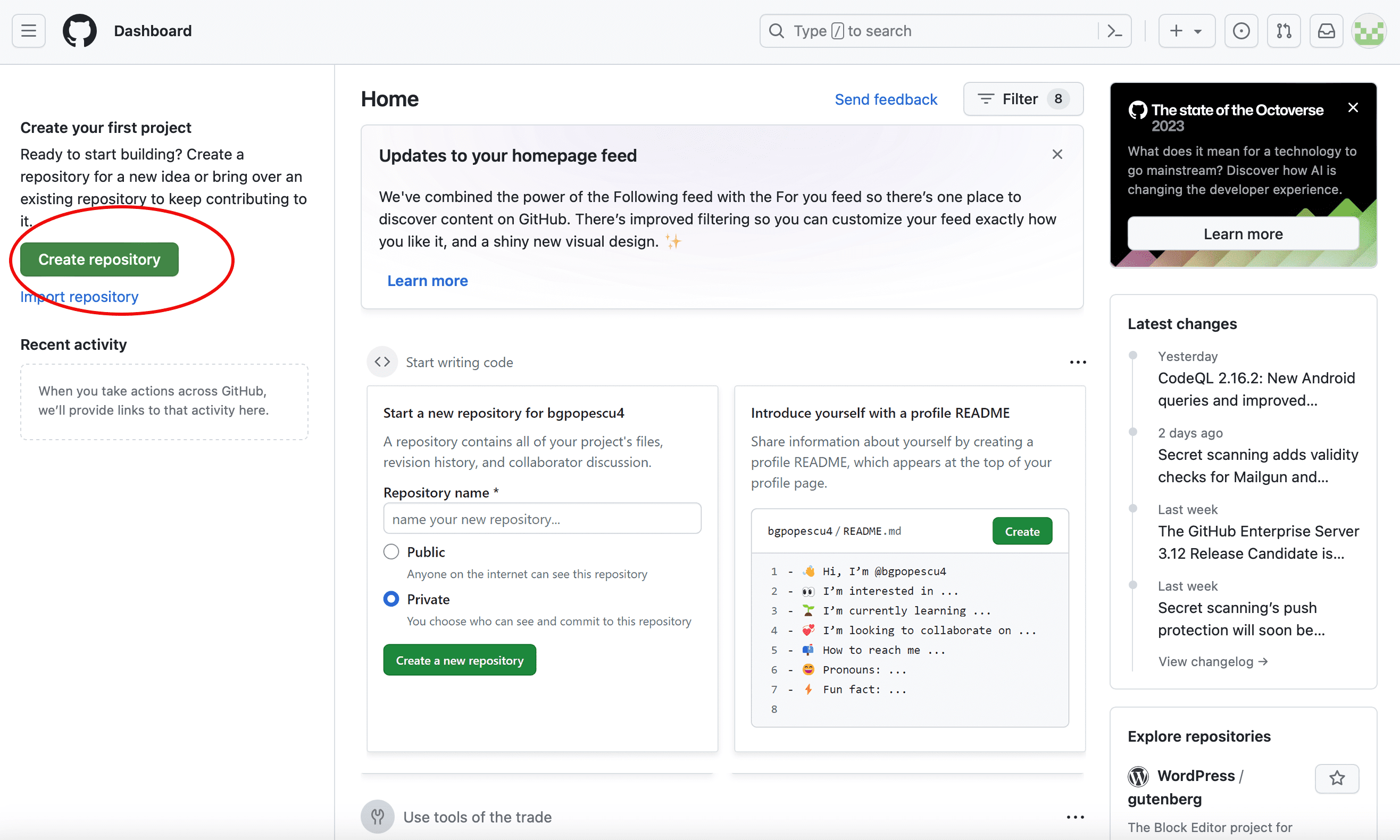Open the Filter menu for feed
The image size is (1400, 840).
tap(1023, 99)
